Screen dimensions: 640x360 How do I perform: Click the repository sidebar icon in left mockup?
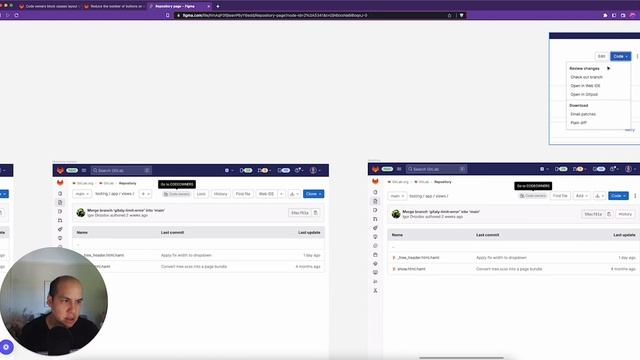pyautogui.click(x=60, y=202)
